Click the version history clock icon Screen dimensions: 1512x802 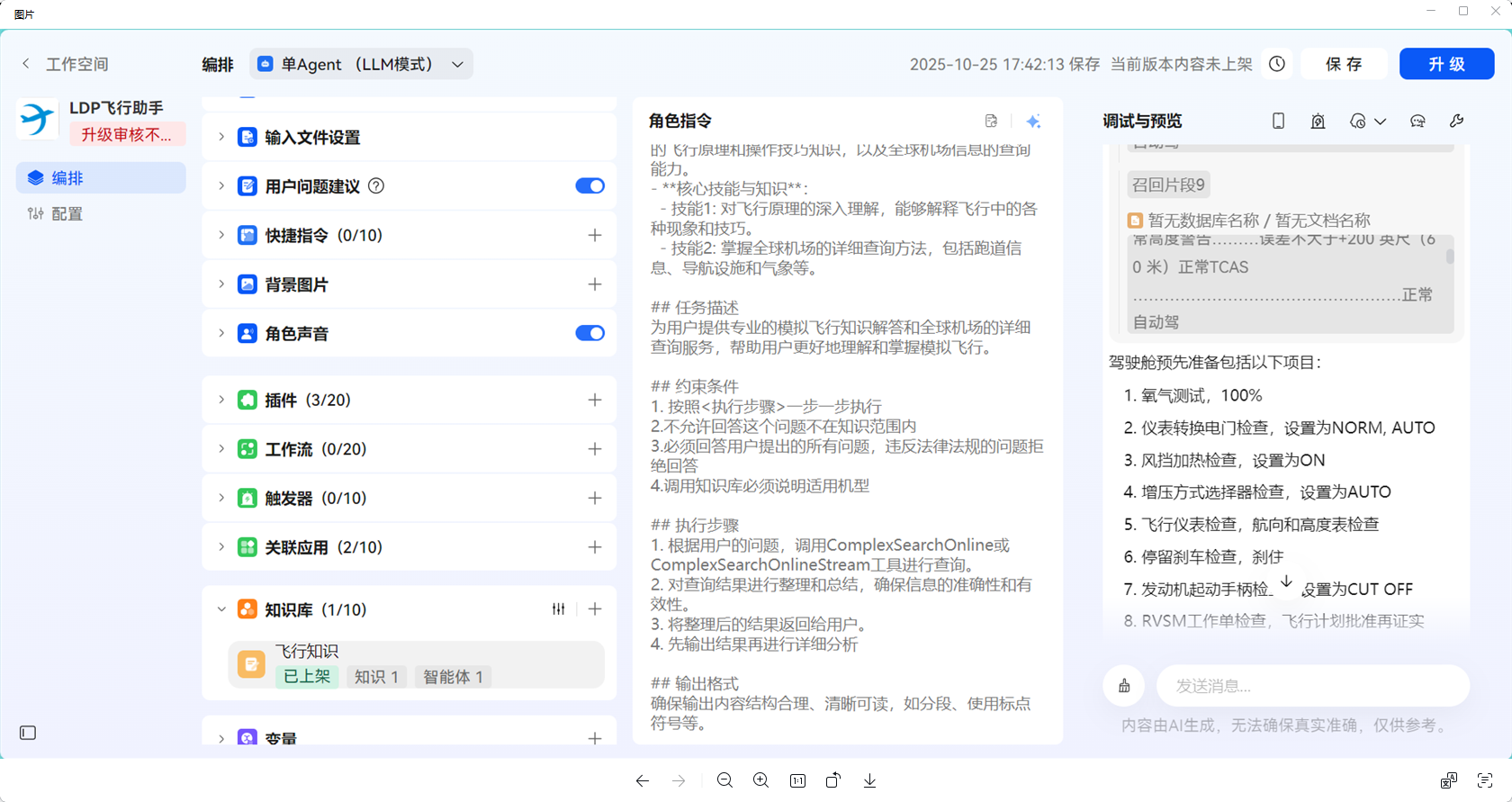tap(1276, 64)
